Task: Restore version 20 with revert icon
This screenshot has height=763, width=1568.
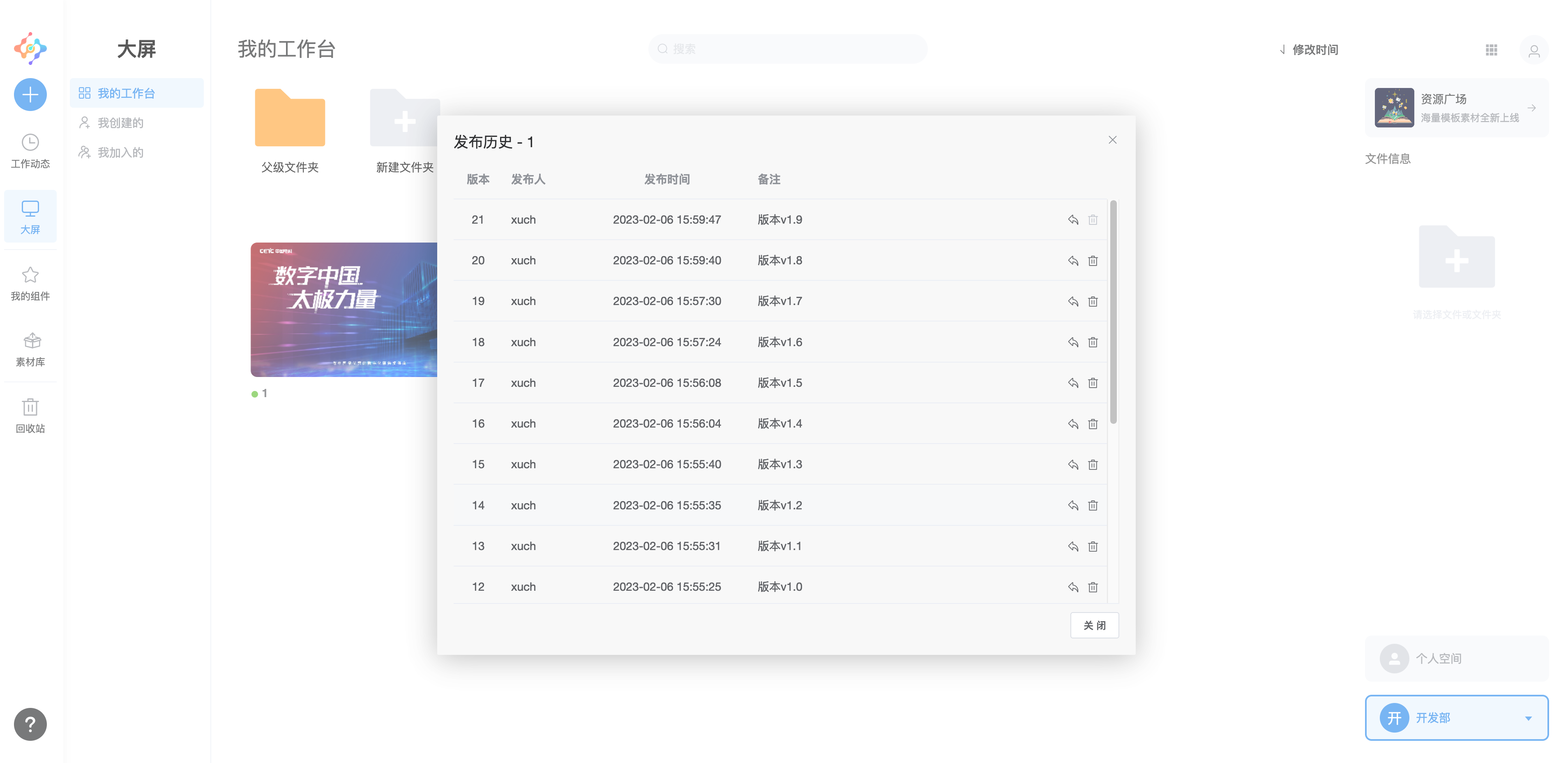Action: point(1073,261)
